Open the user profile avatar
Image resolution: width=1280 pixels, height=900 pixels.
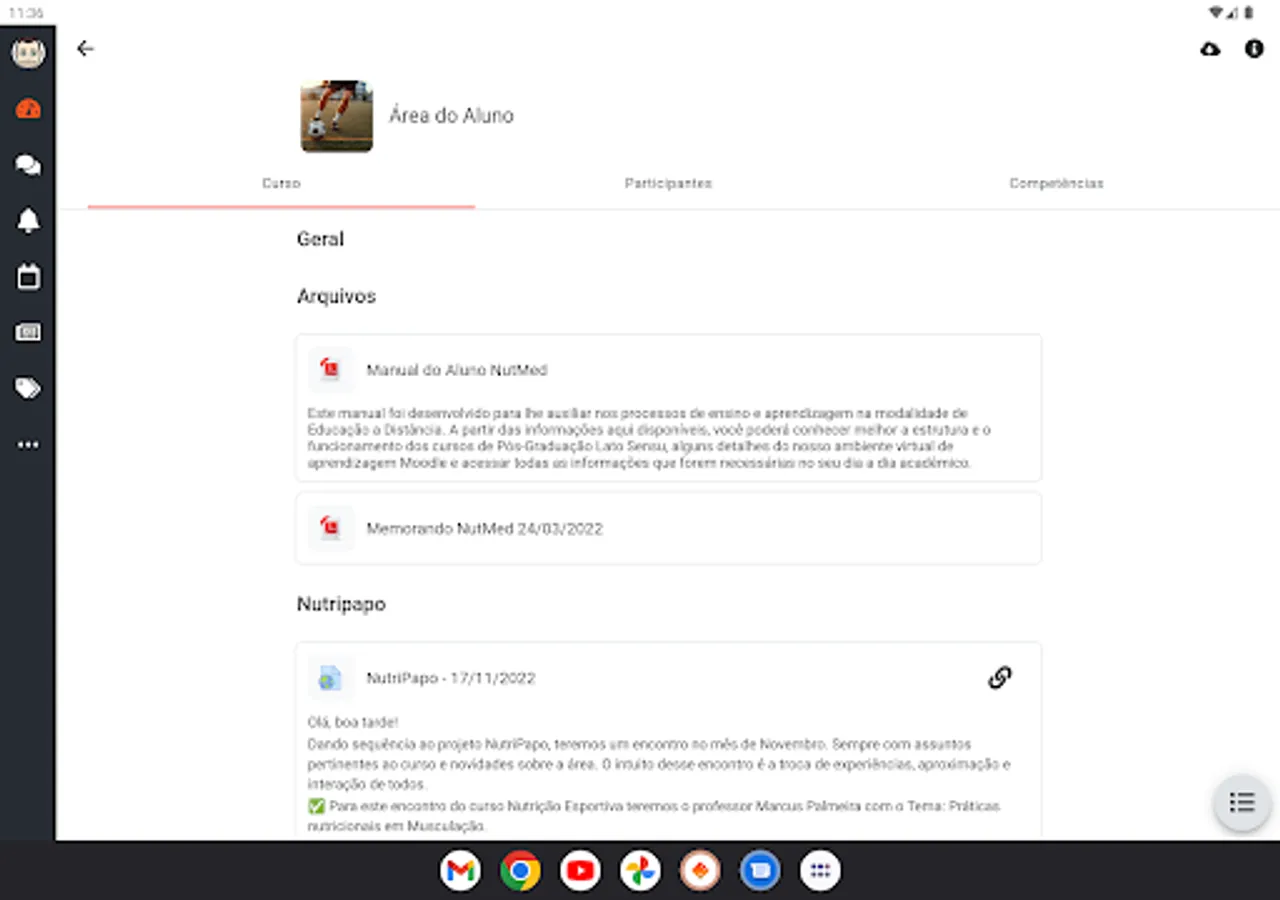(x=28, y=52)
